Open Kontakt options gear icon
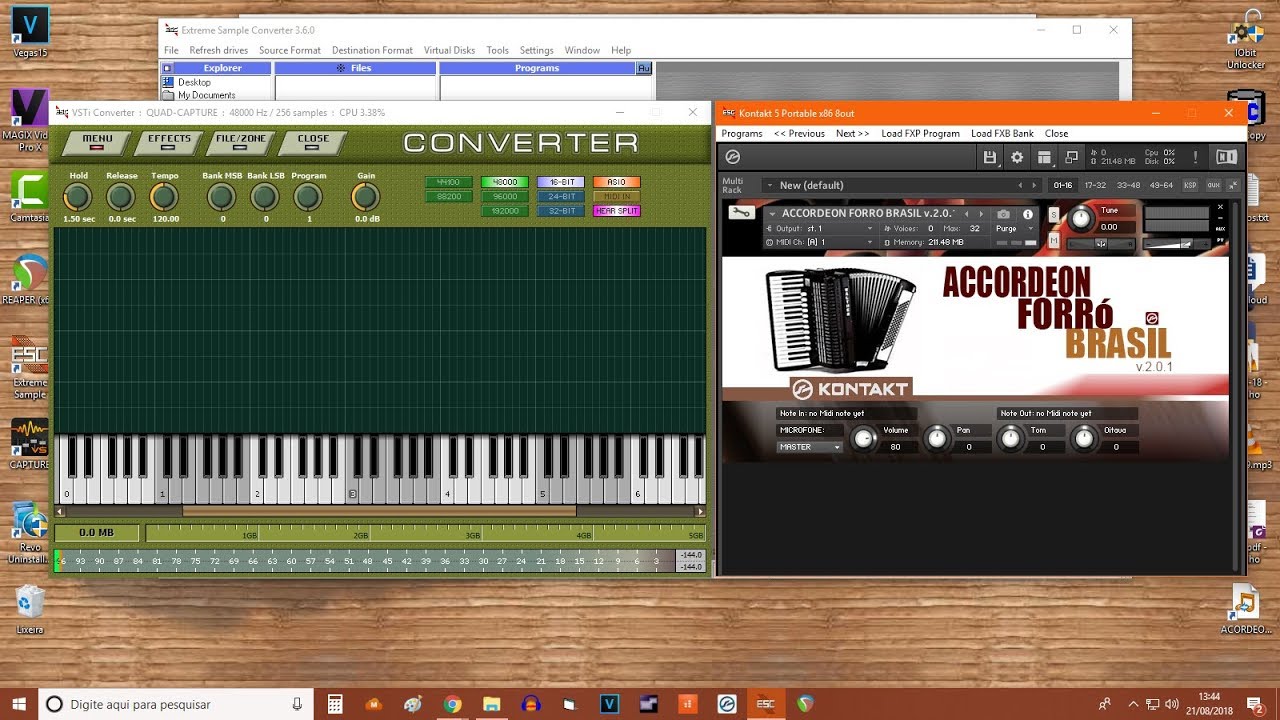Image resolution: width=1280 pixels, height=720 pixels. pyautogui.click(x=1017, y=157)
